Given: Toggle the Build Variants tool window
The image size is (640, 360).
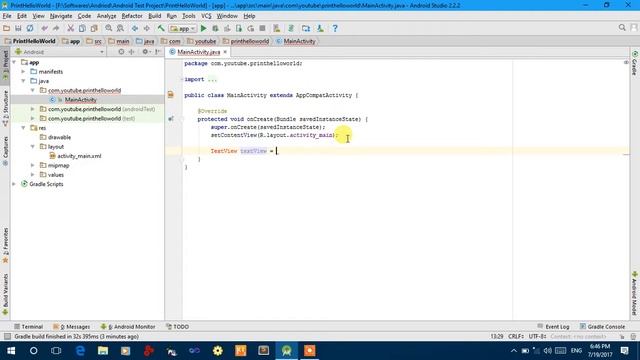Looking at the screenshot, I should pyautogui.click(x=5, y=294).
